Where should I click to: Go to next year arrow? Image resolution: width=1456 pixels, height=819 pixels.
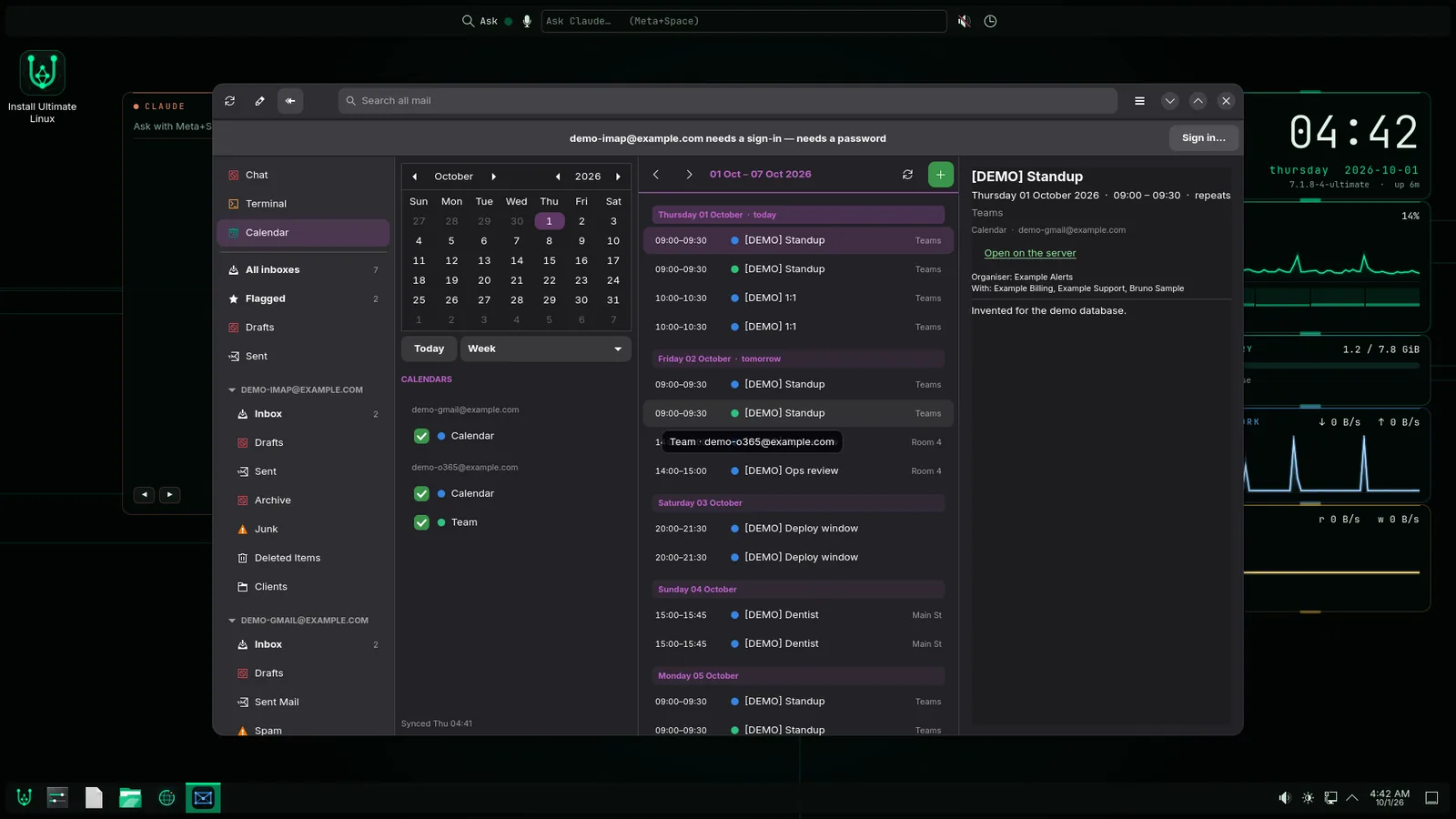618,177
